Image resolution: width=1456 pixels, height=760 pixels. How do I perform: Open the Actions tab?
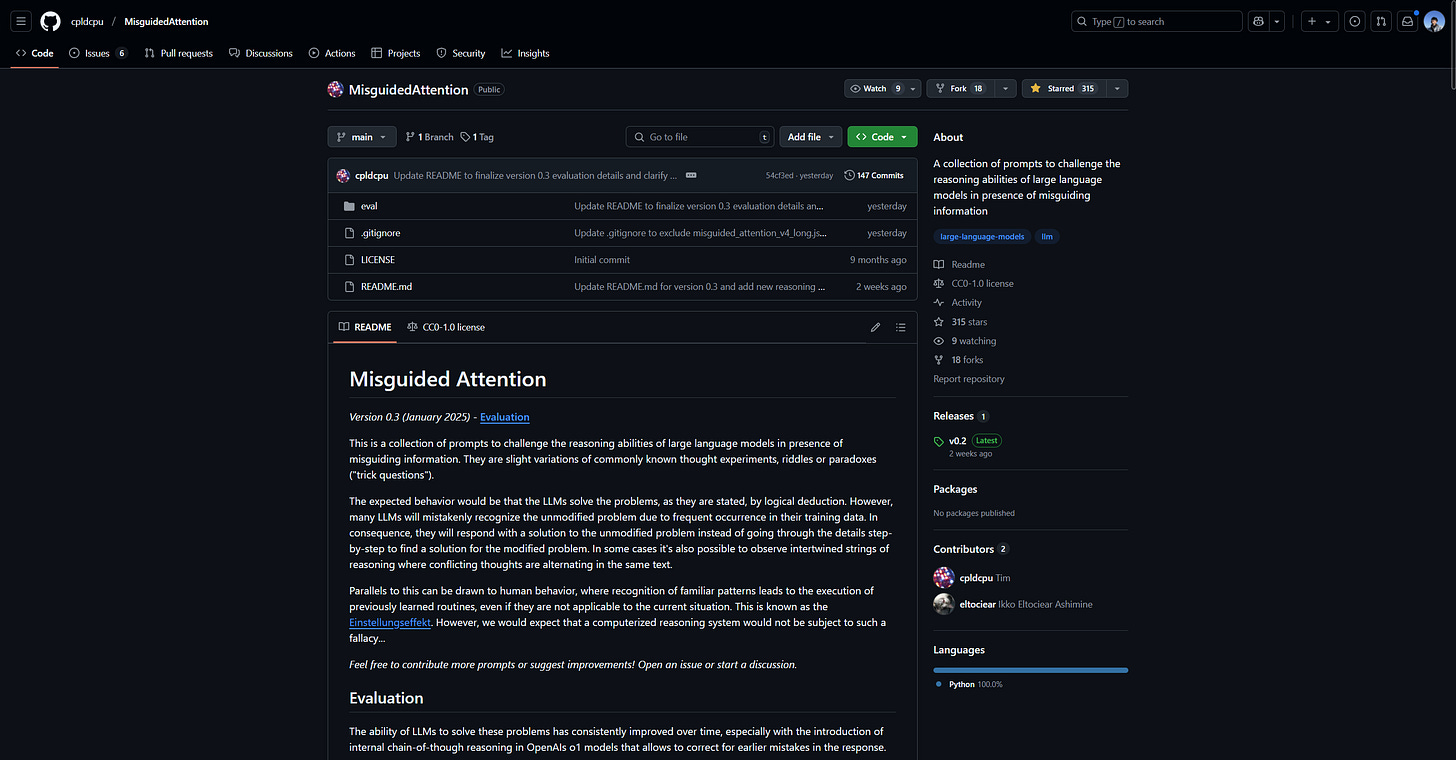coord(332,53)
